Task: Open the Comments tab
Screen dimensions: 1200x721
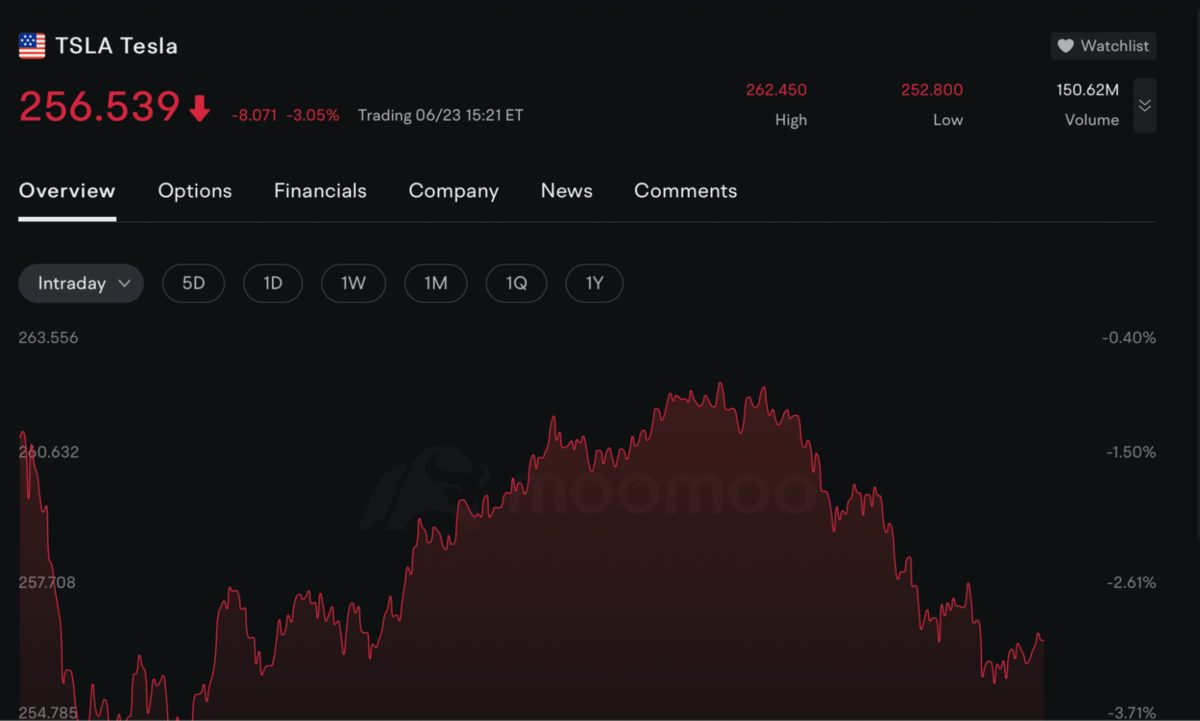Action: pyautogui.click(x=686, y=191)
